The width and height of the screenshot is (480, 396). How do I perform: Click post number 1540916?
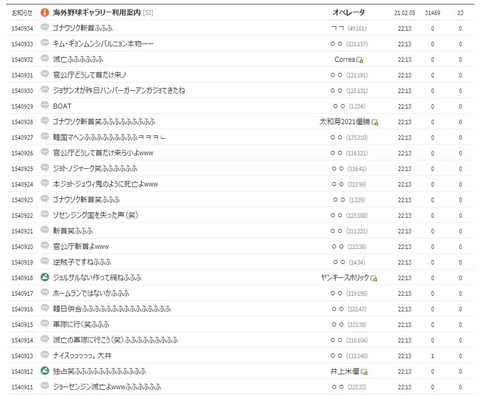pyautogui.click(x=22, y=309)
